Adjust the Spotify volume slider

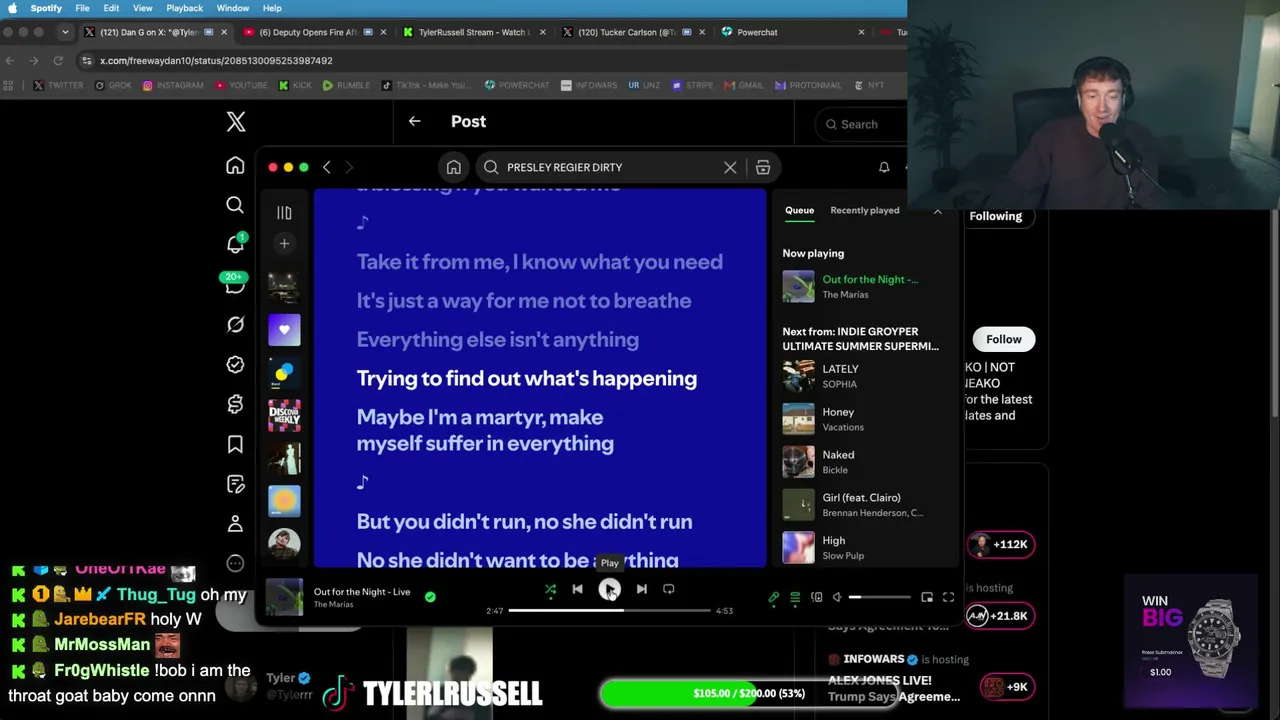tap(880, 598)
